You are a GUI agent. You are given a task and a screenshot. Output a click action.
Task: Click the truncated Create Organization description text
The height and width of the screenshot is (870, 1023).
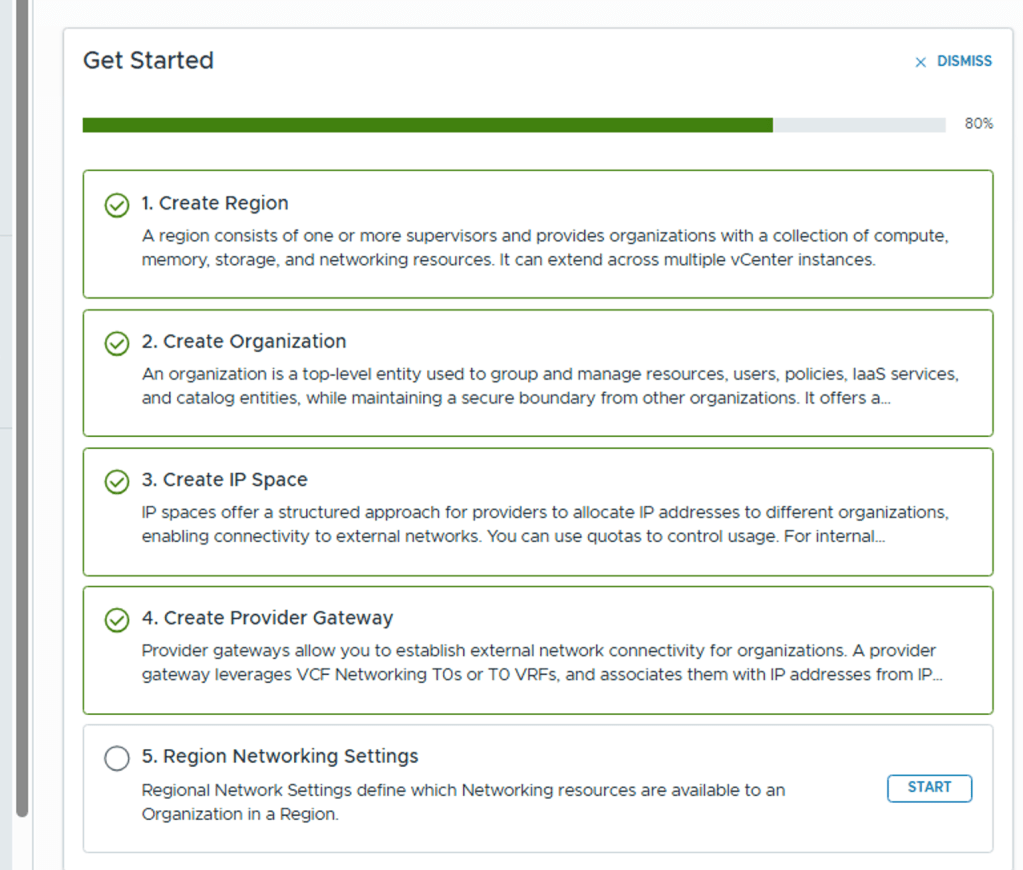click(550, 386)
